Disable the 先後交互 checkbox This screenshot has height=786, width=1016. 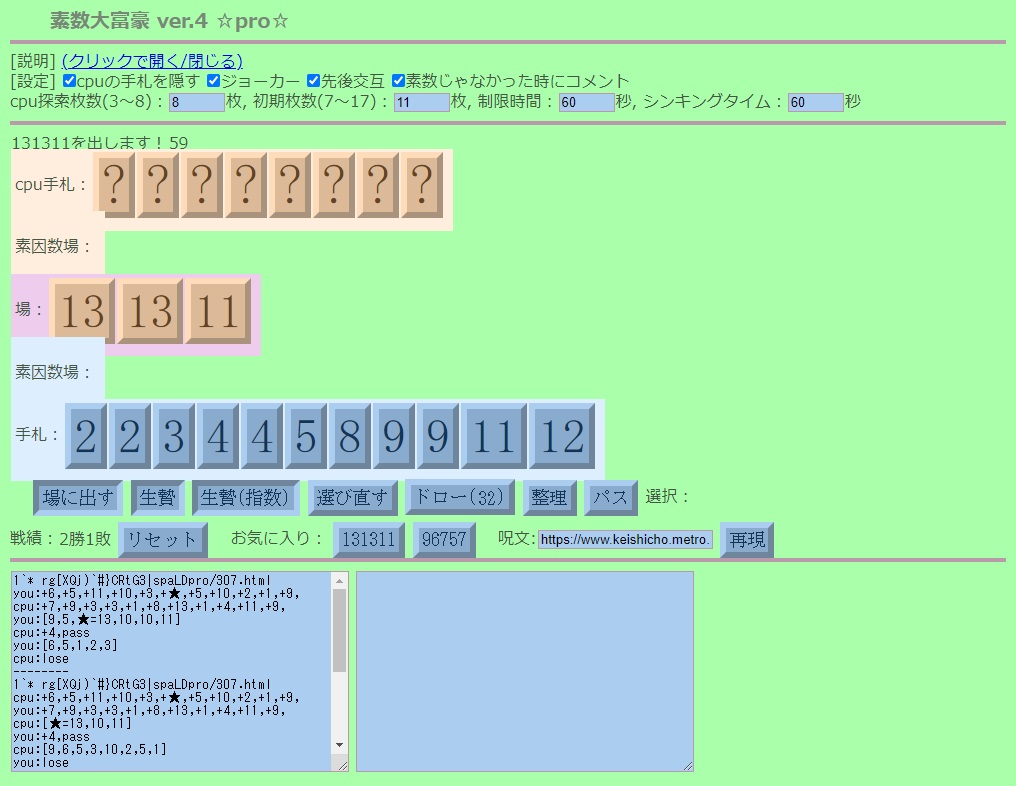pos(314,81)
